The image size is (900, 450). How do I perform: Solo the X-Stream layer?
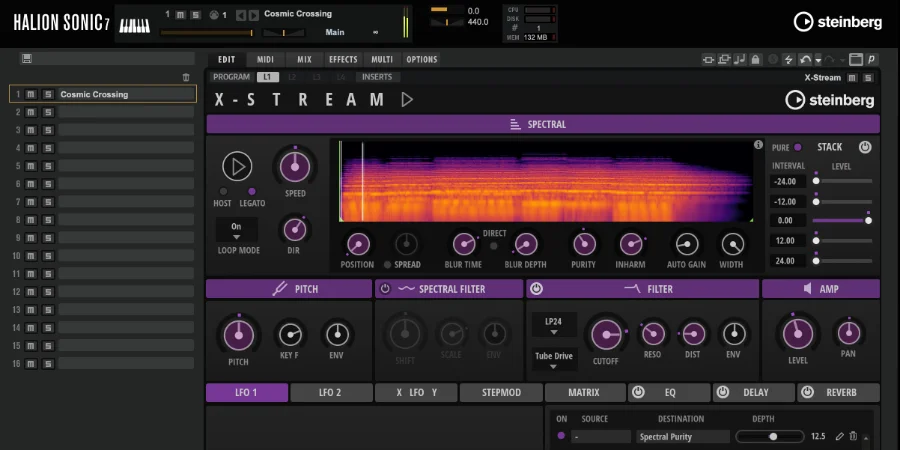tap(868, 78)
